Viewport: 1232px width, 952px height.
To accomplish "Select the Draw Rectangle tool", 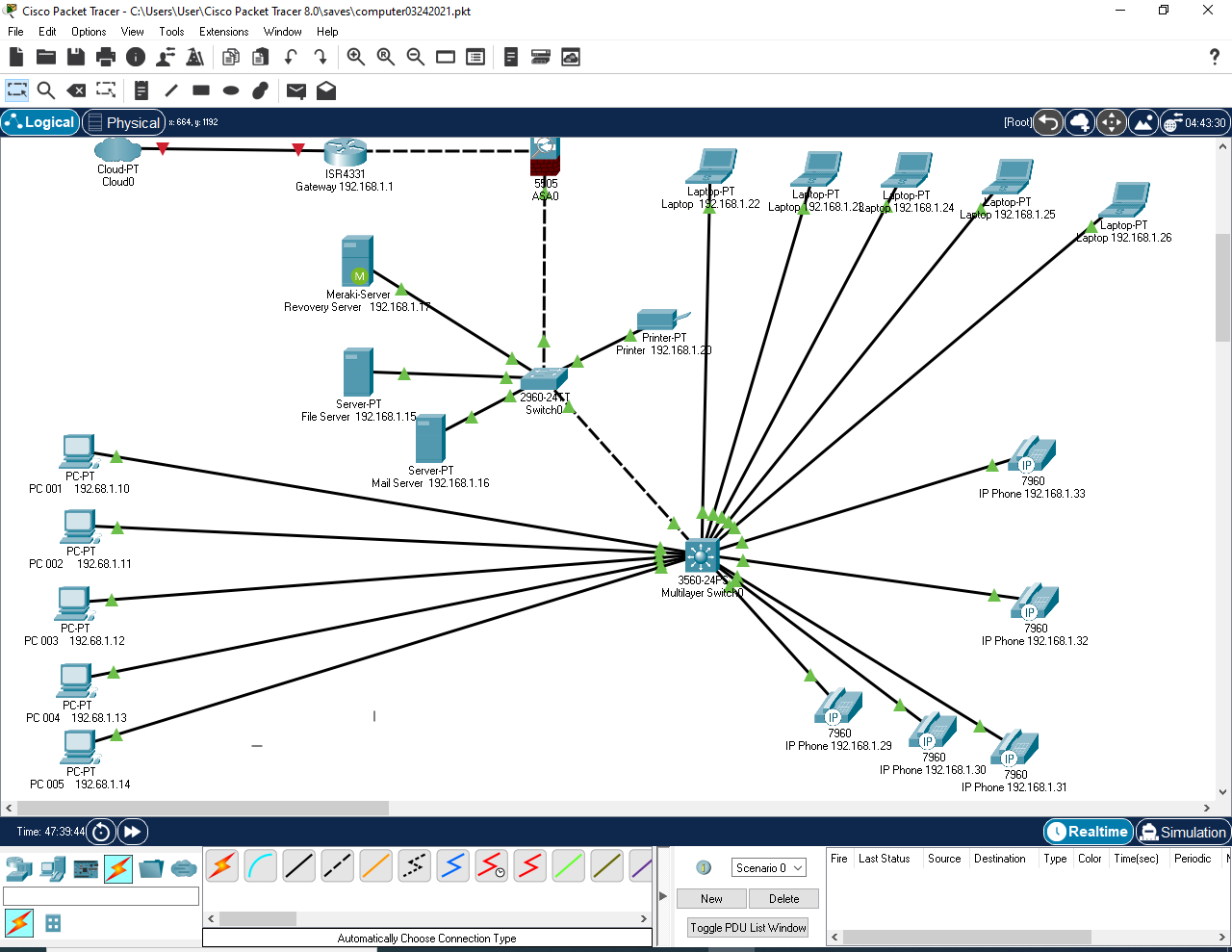I will (201, 90).
